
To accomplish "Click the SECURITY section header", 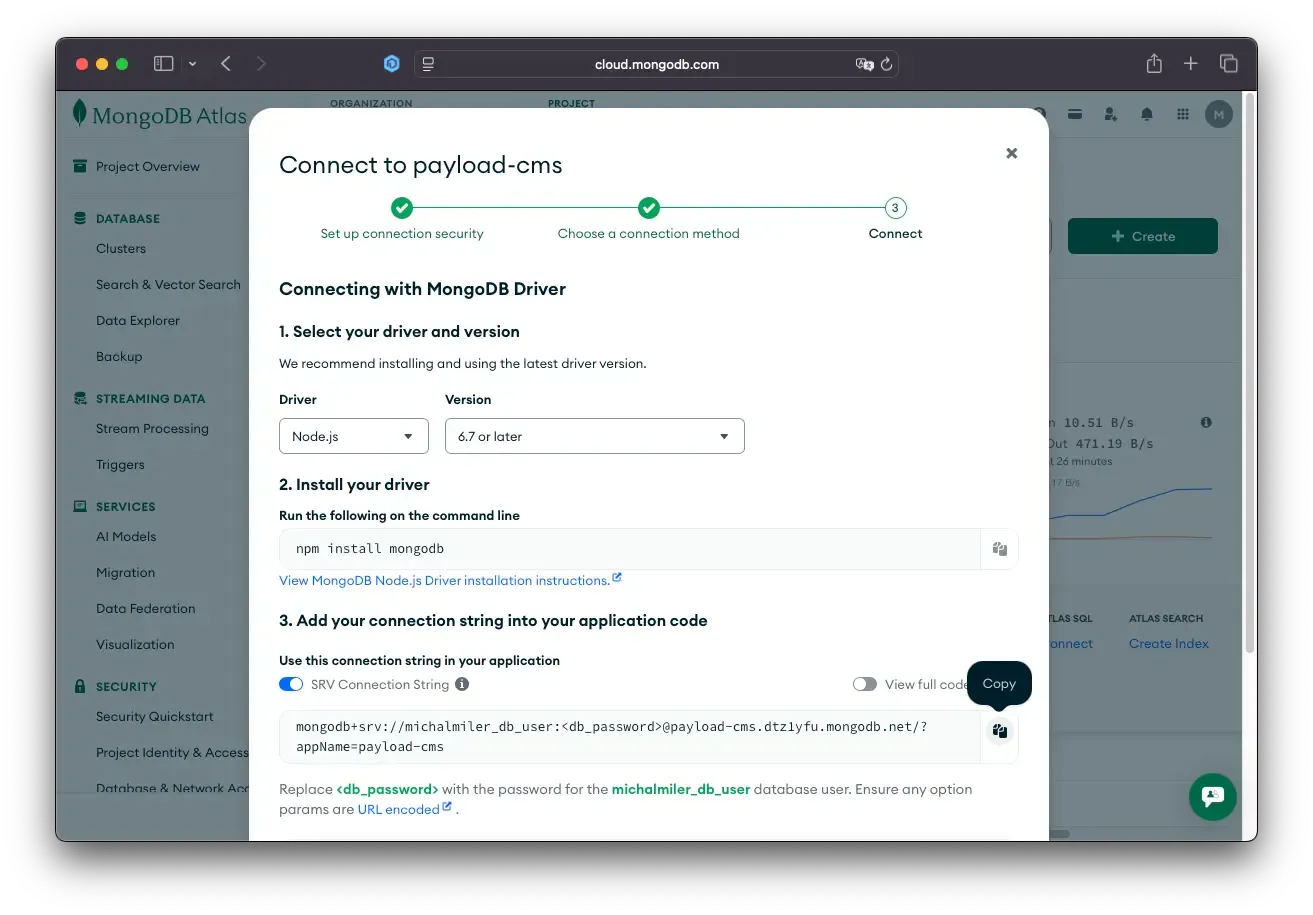I will (126, 686).
